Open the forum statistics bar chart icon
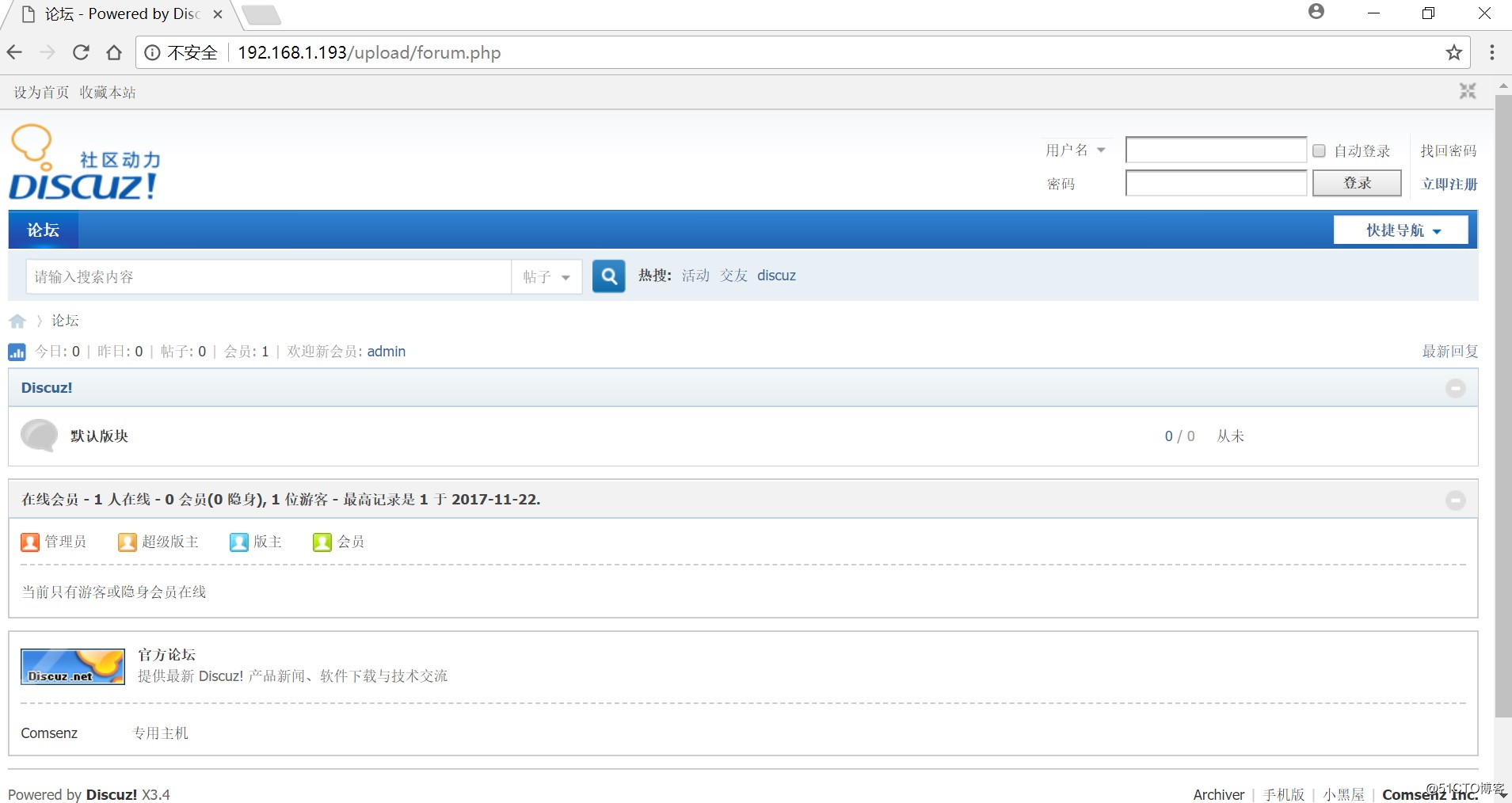This screenshot has height=803, width=1512. (x=17, y=352)
